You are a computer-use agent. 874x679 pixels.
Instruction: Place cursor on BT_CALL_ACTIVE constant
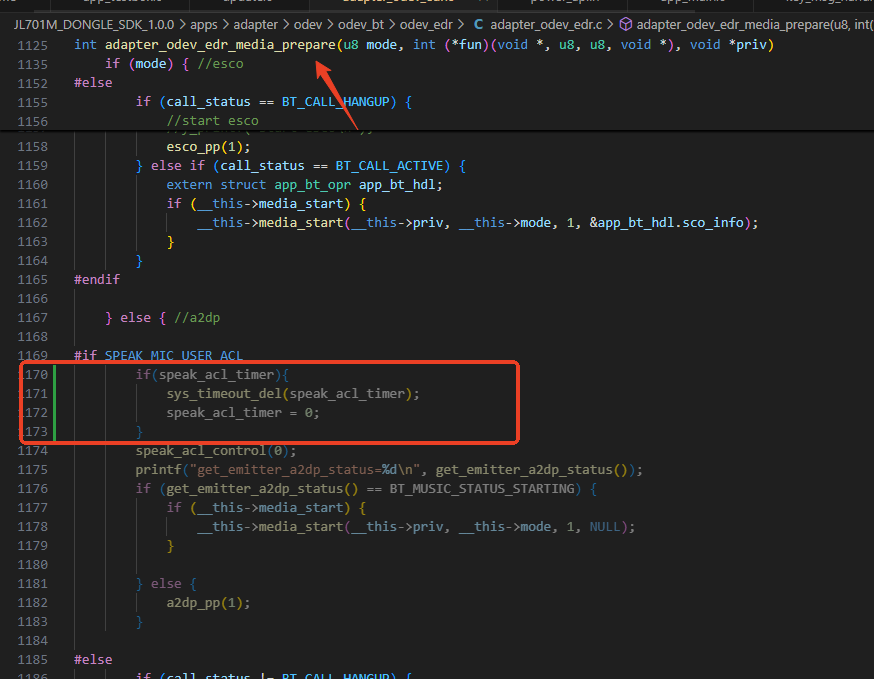[x=389, y=166]
